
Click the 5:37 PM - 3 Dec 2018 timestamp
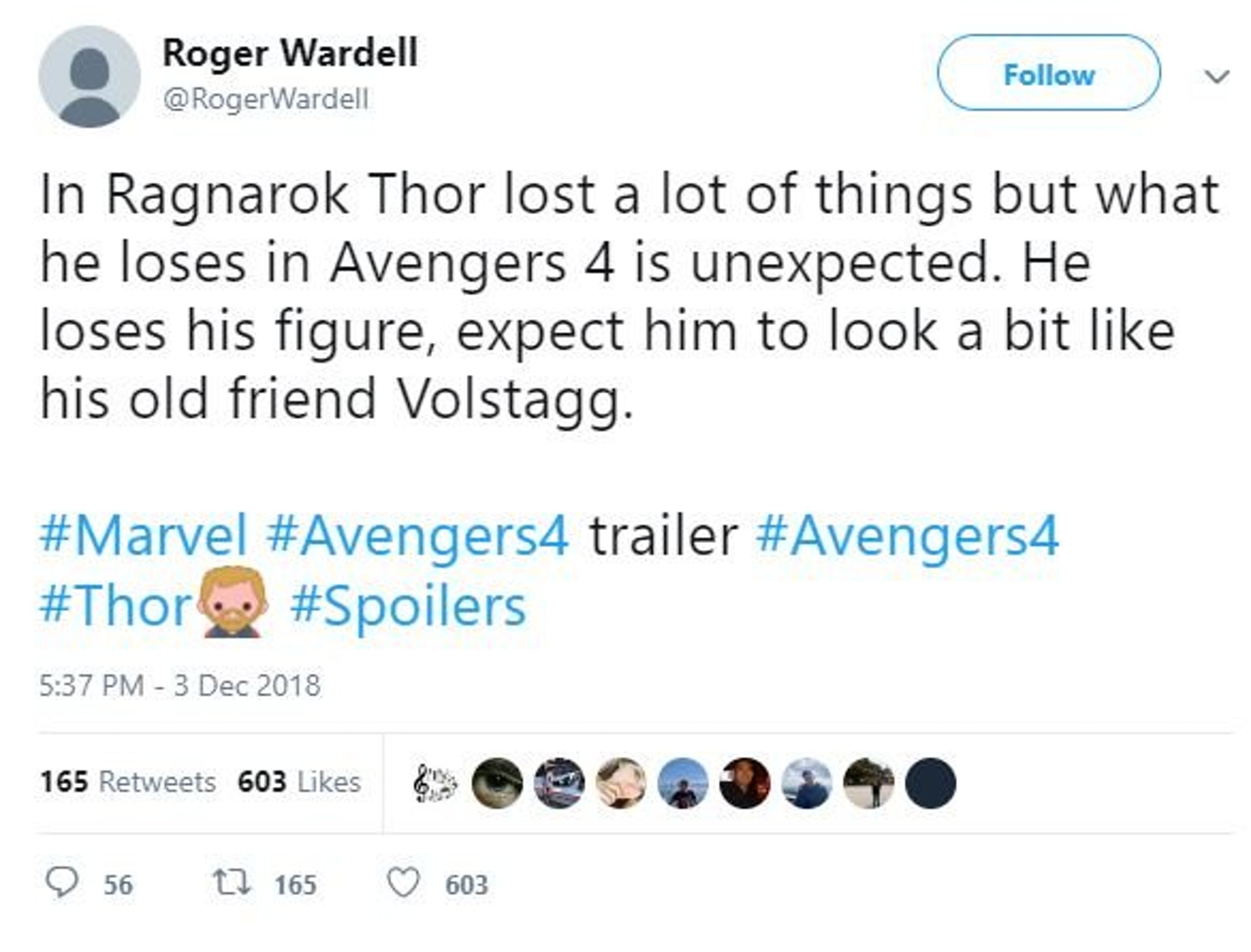180,685
